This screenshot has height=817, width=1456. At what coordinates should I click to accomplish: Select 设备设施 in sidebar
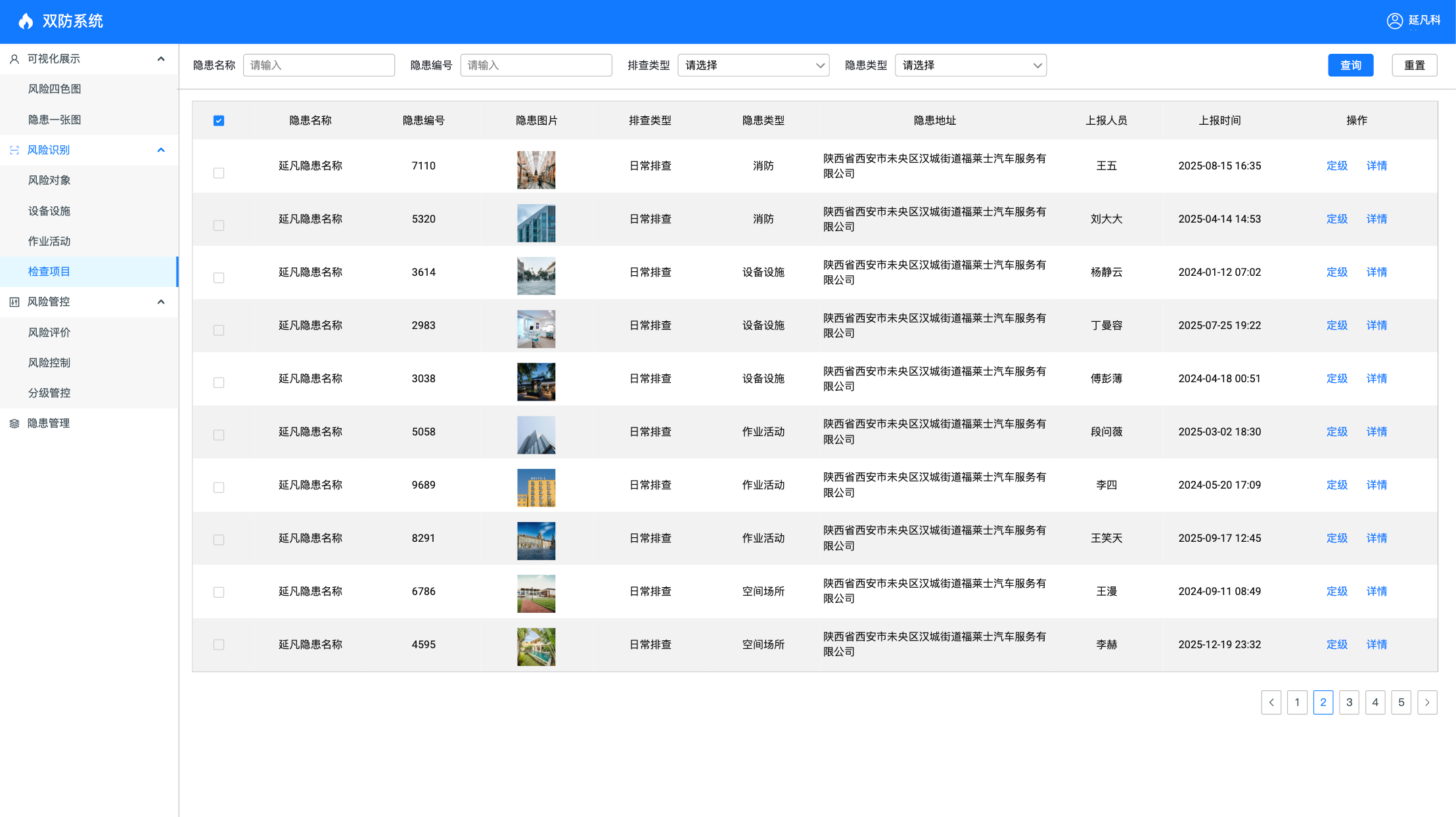(x=49, y=211)
